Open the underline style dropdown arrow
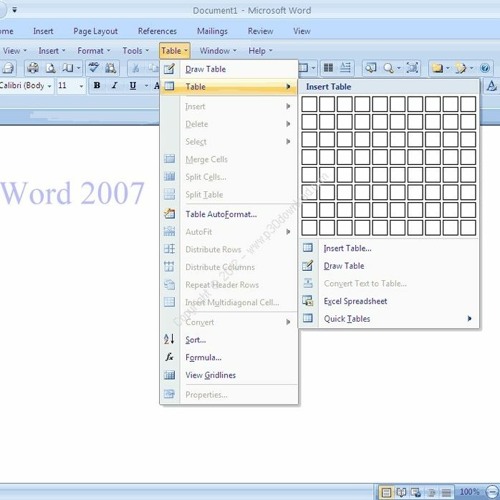The width and height of the screenshot is (500, 500). [146, 86]
